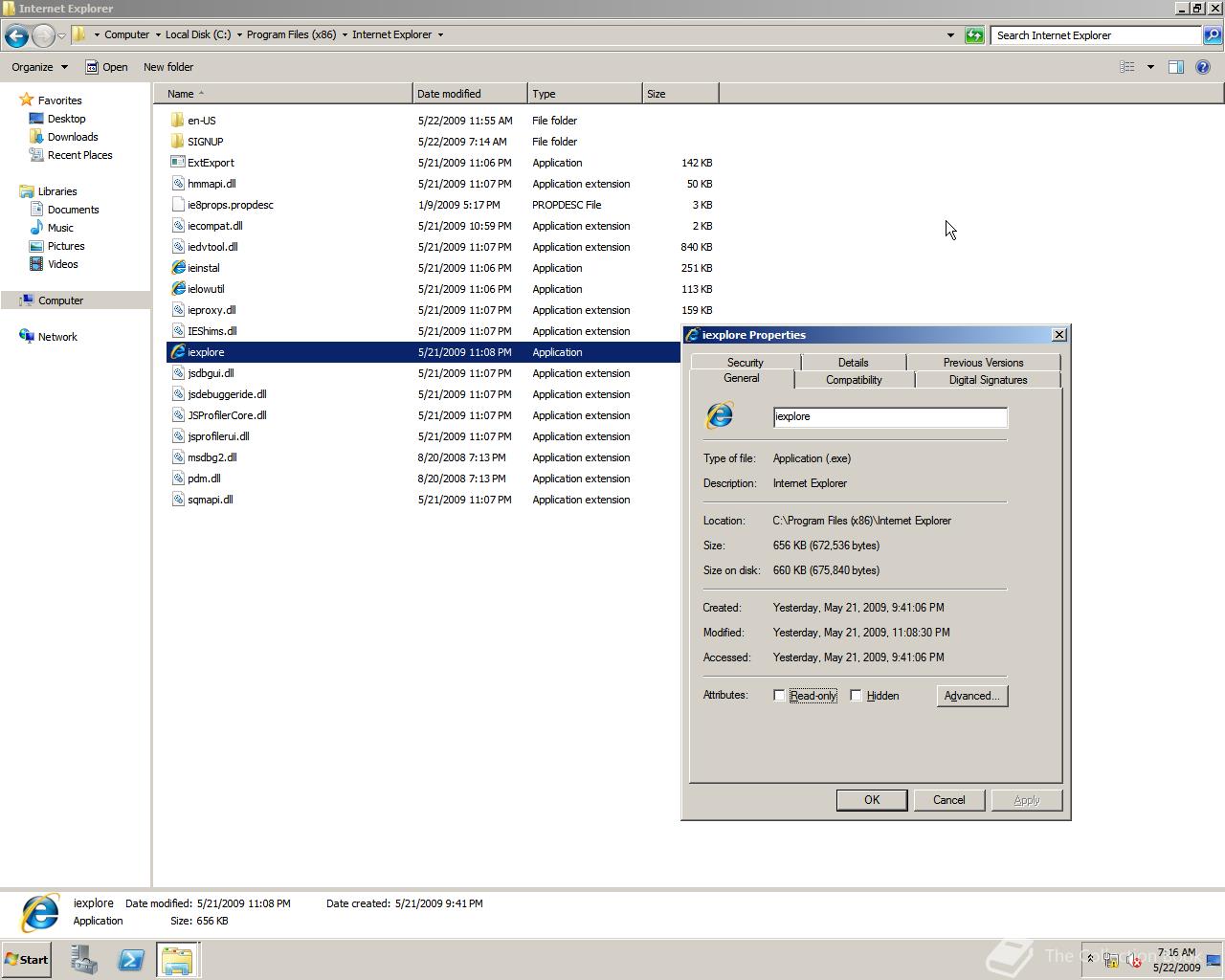Go back with the Back arrow
The image size is (1225, 980).
coord(16,35)
